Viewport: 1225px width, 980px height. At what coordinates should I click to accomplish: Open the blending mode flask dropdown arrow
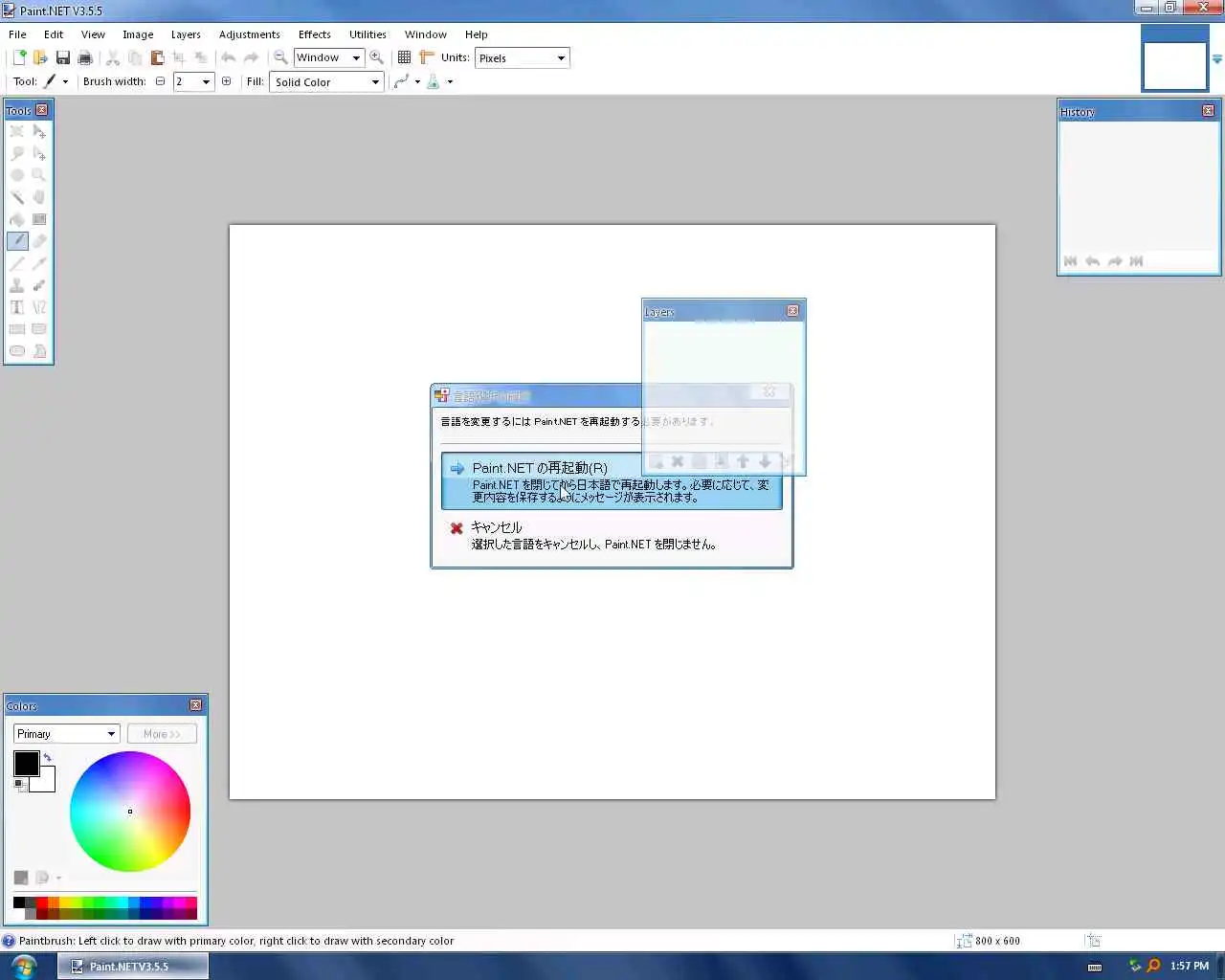(450, 82)
